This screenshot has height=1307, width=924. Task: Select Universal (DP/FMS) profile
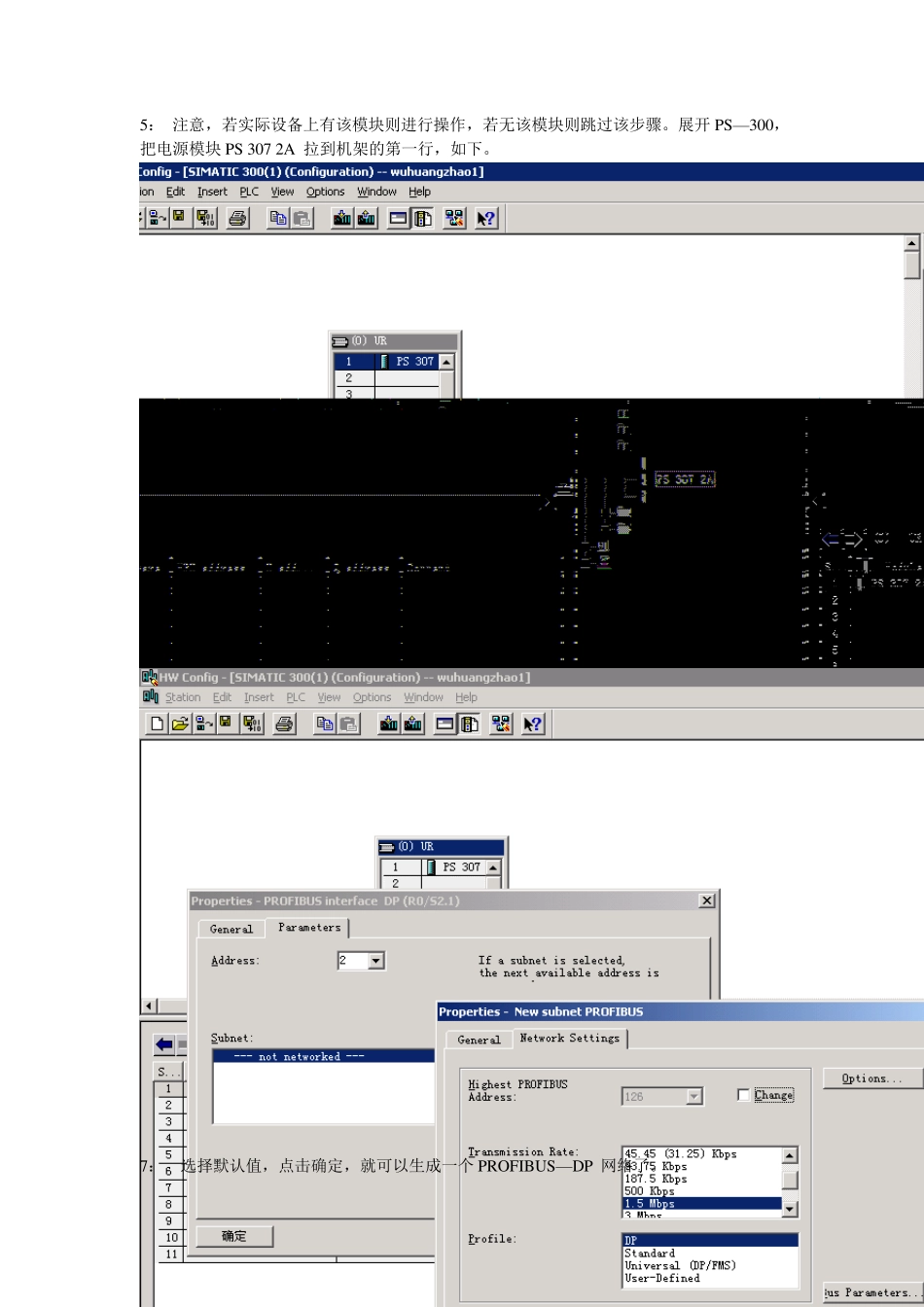click(710, 1266)
